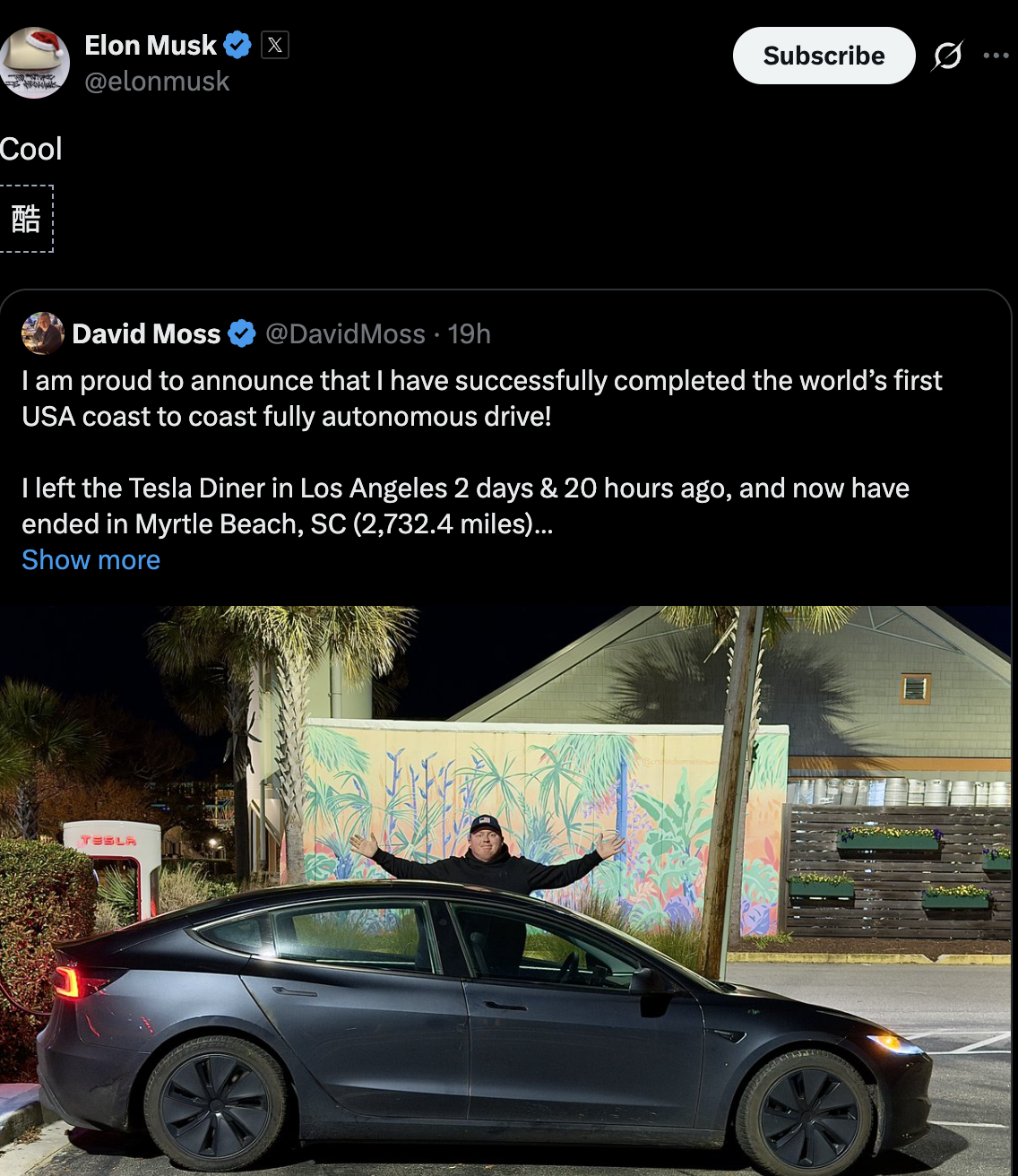
Task: Click the 19h timestamp on quoted post
Action: (x=469, y=333)
